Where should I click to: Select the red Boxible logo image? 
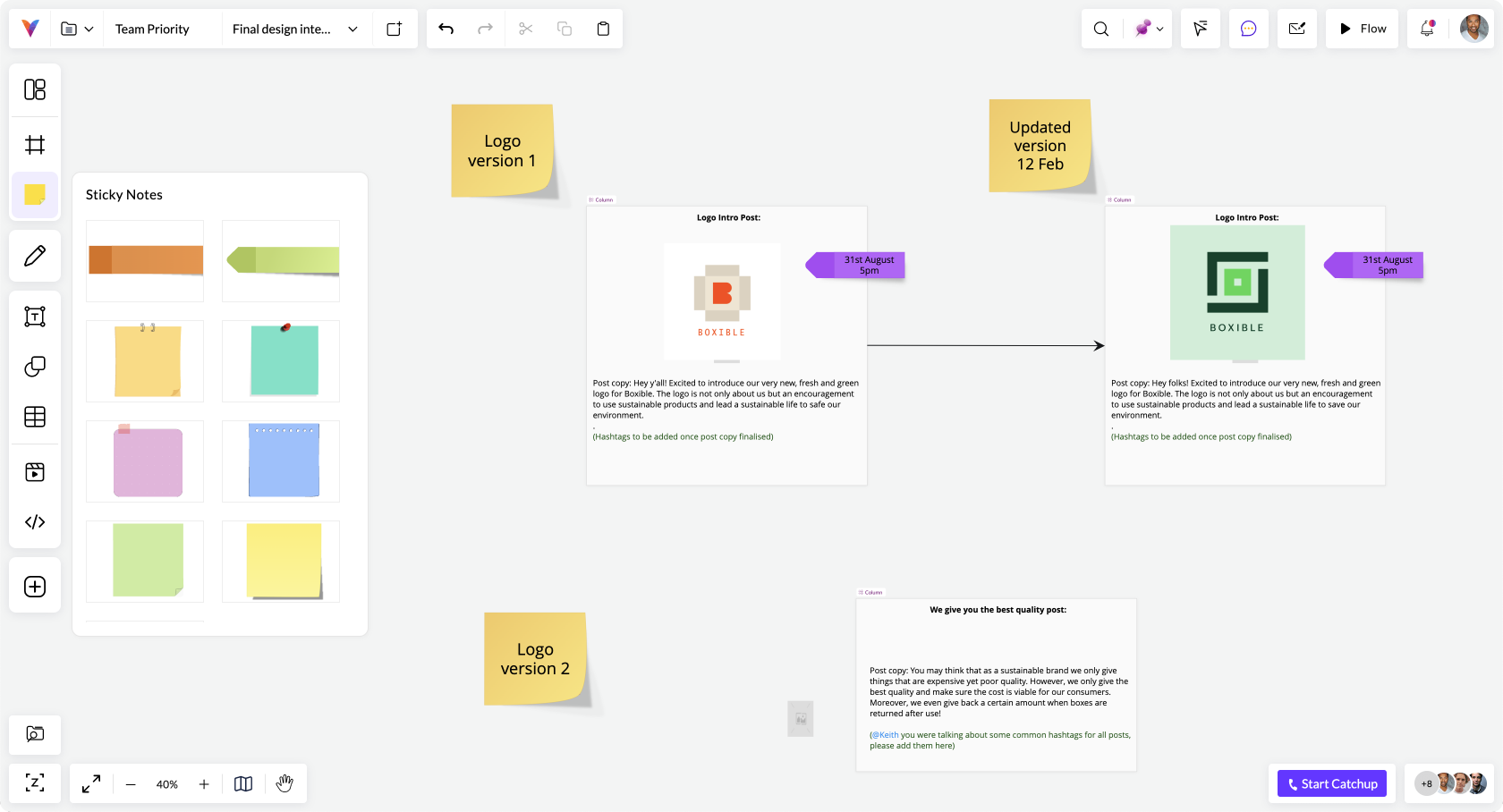point(722,301)
